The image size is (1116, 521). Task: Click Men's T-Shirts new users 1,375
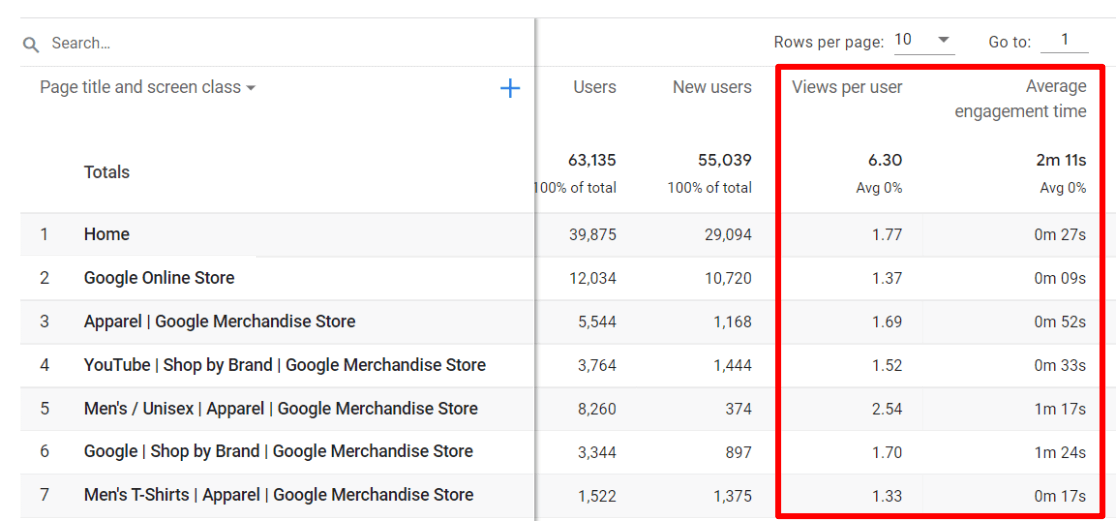tap(733, 495)
